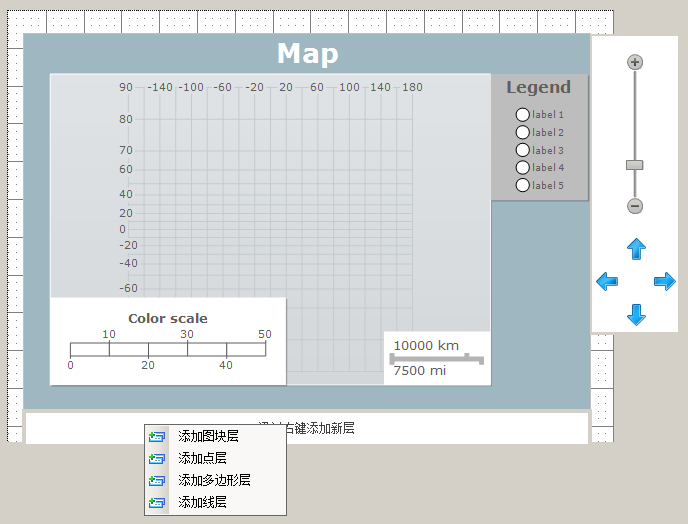The width and height of the screenshot is (688, 524).
Task: Click the icon beside 添加图块层
Action: click(157, 437)
